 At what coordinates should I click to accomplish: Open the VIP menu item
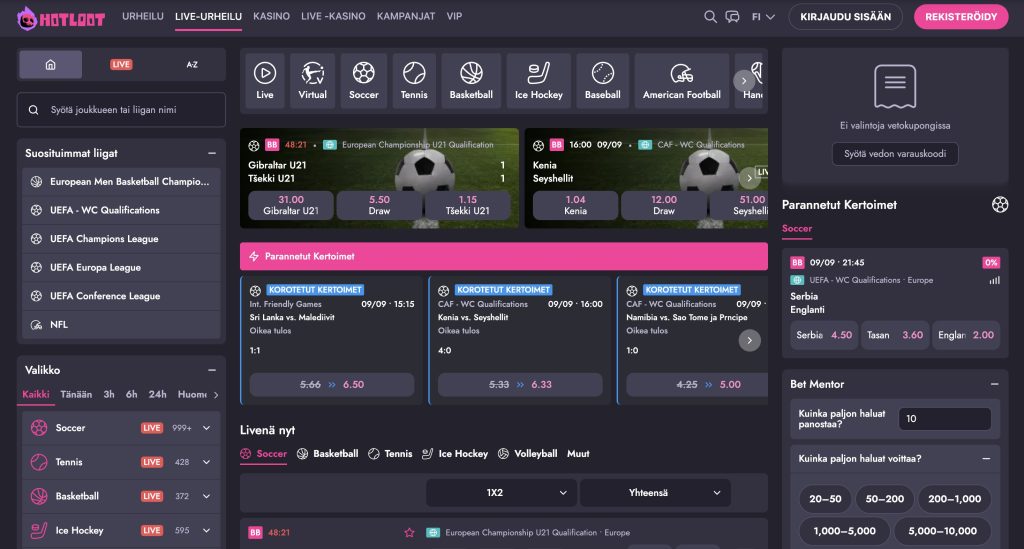pos(454,16)
